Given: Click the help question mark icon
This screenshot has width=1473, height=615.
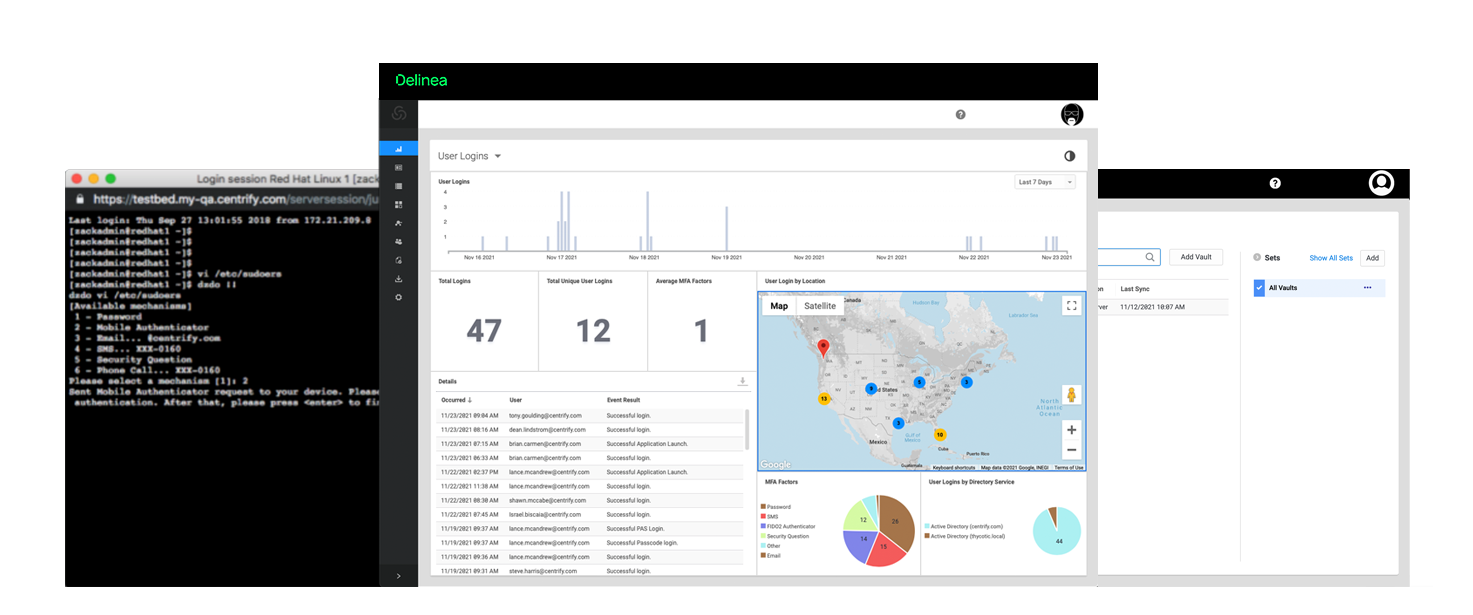Looking at the screenshot, I should [960, 114].
